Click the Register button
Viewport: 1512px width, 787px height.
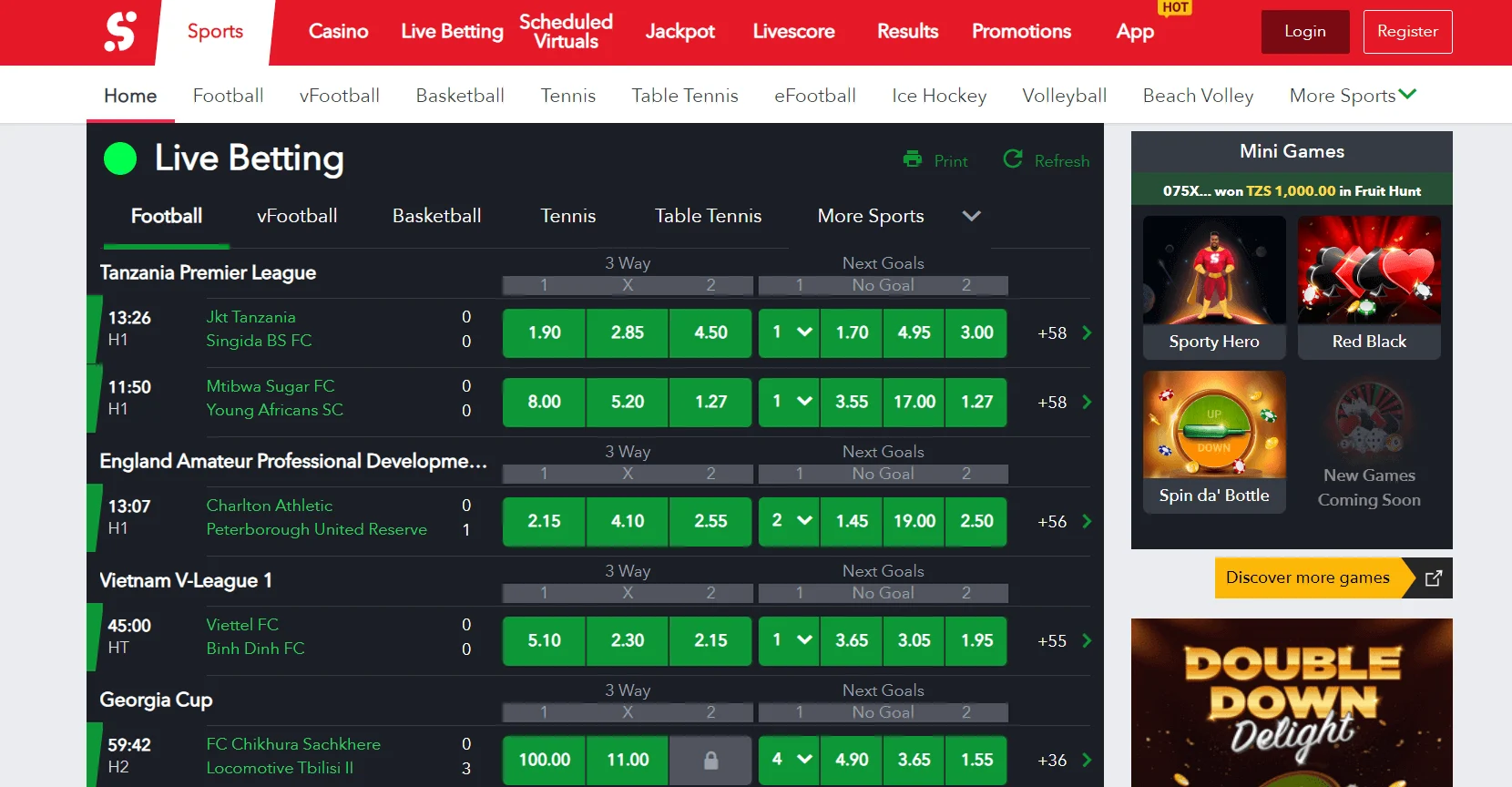(x=1407, y=32)
